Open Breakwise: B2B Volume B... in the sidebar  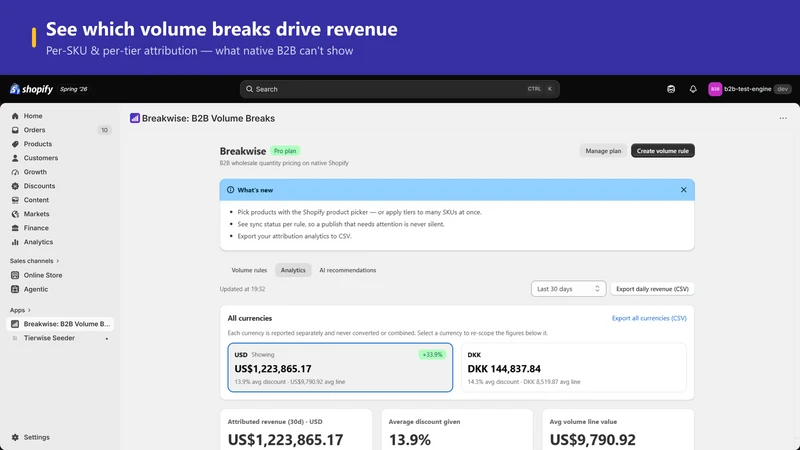pyautogui.click(x=60, y=324)
